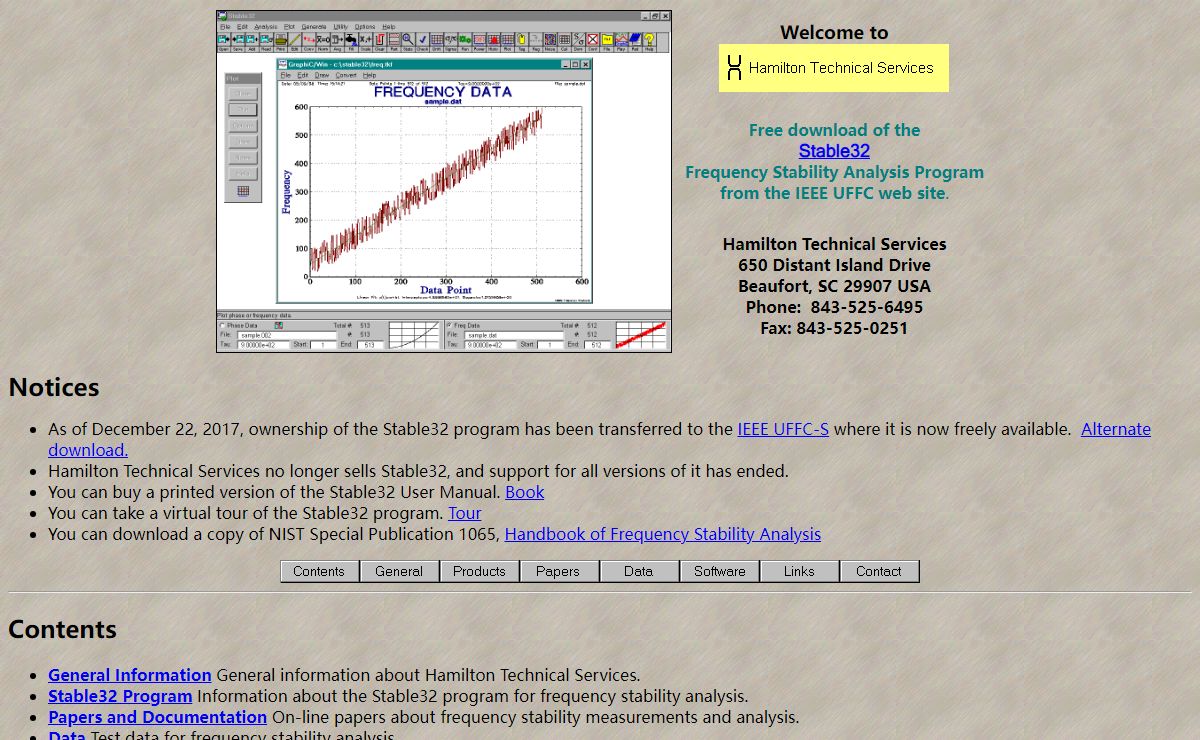The height and width of the screenshot is (740, 1200).
Task: Click the General navigation button
Action: (399, 571)
